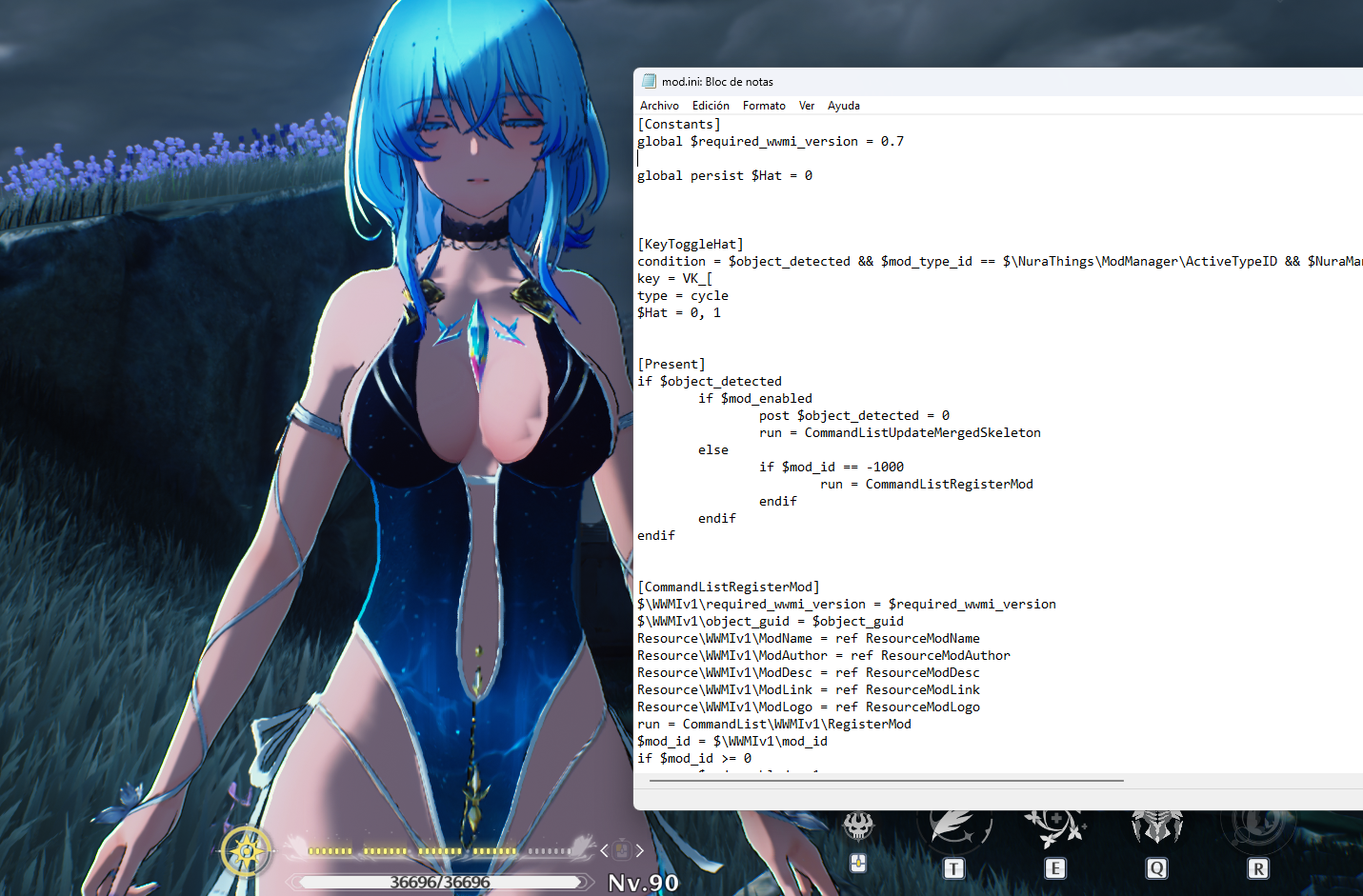Open the Archivo menu in Notepad

point(659,106)
